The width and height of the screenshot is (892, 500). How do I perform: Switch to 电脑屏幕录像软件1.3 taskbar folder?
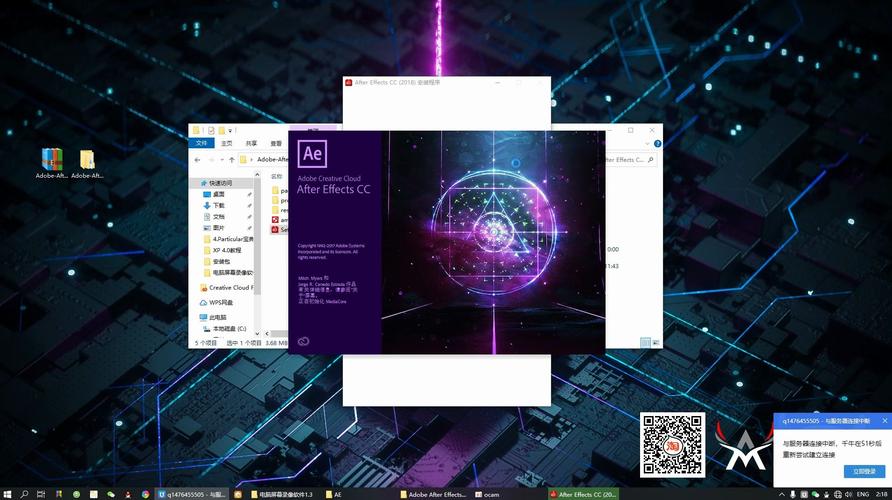282,494
